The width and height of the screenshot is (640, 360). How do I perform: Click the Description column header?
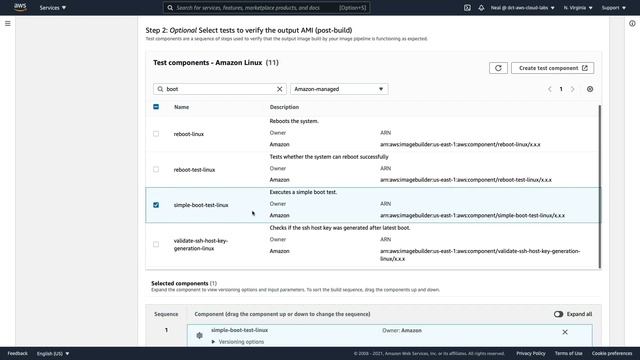(x=284, y=107)
